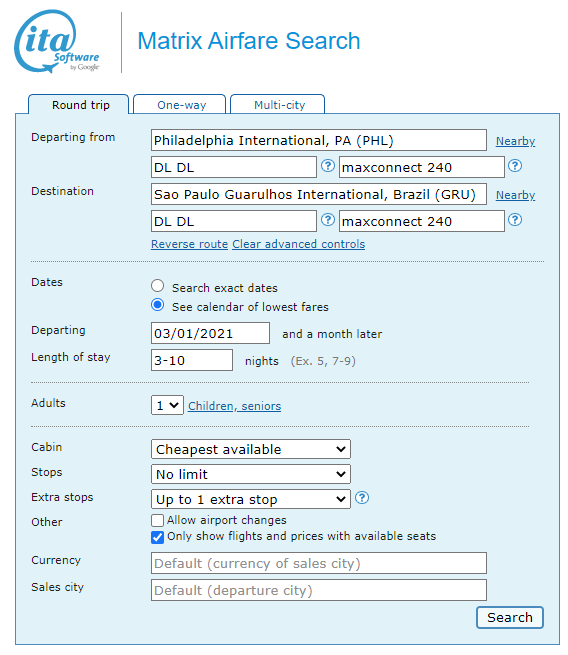Click the Search button
This screenshot has width=568, height=655.
[510, 618]
